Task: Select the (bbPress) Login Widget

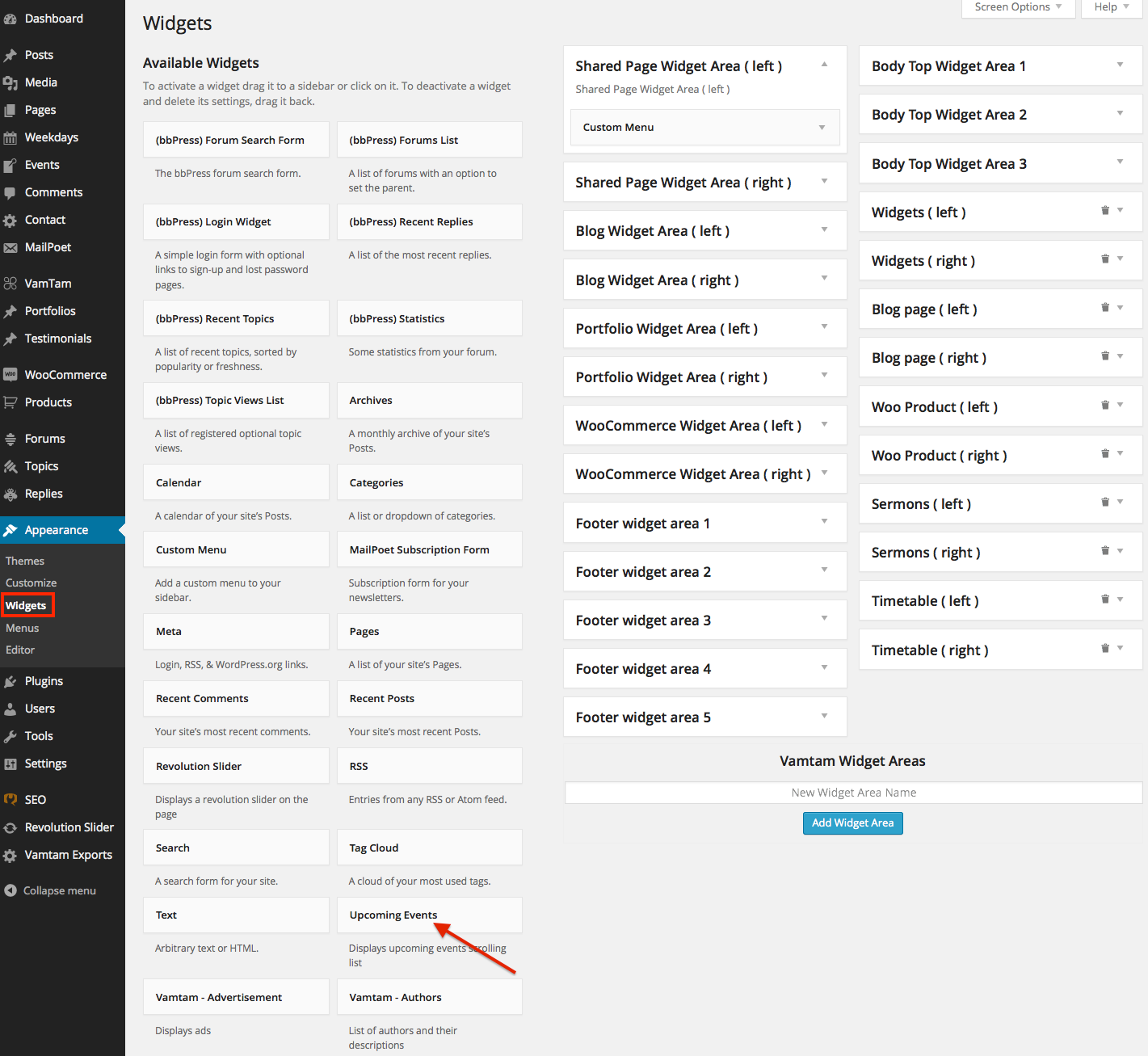Action: coord(237,222)
